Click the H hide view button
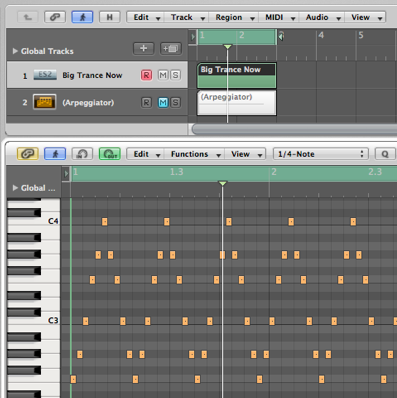This screenshot has height=398, width=397. tap(110, 17)
